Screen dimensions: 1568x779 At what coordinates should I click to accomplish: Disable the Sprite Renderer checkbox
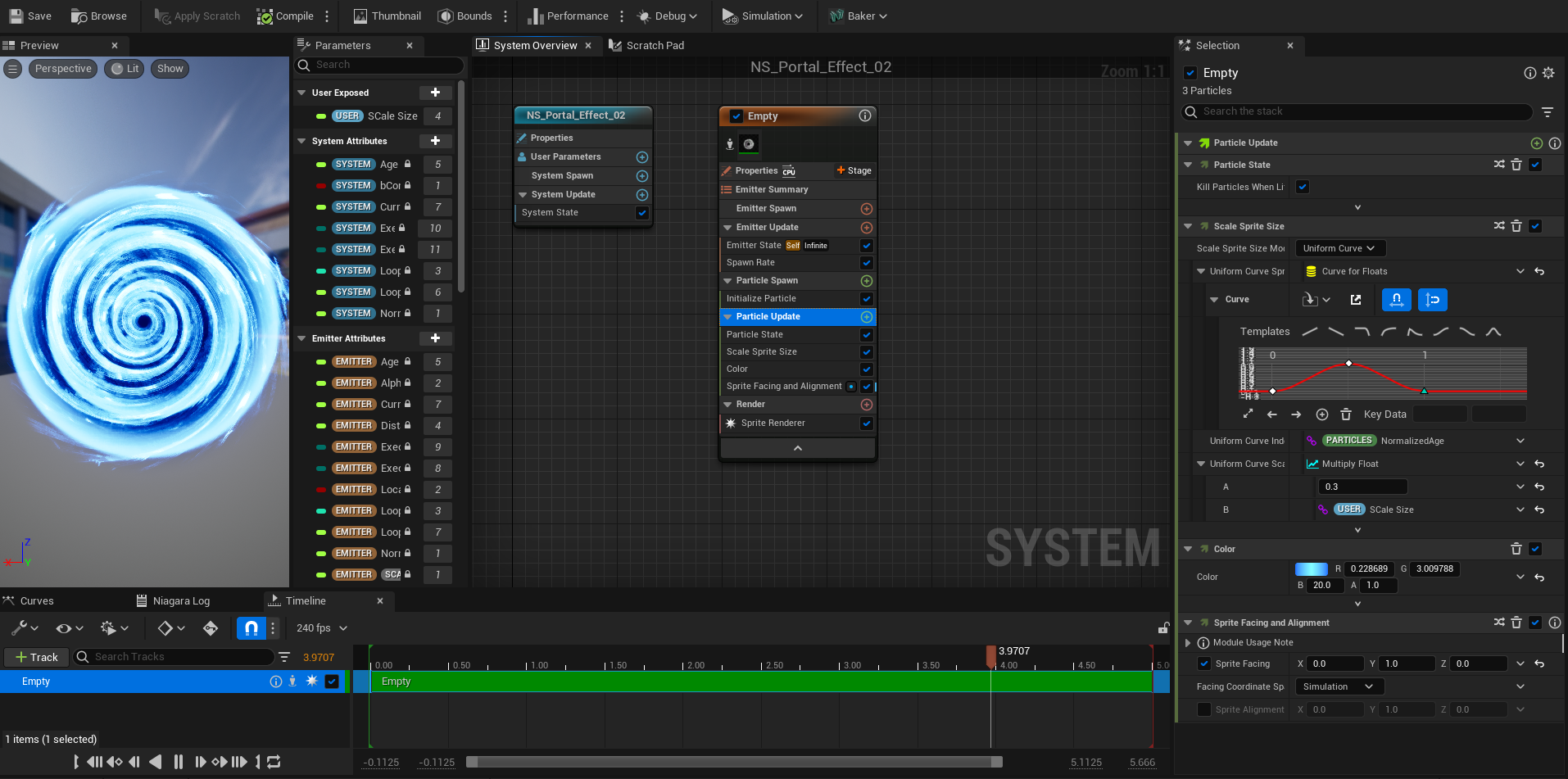coord(866,423)
